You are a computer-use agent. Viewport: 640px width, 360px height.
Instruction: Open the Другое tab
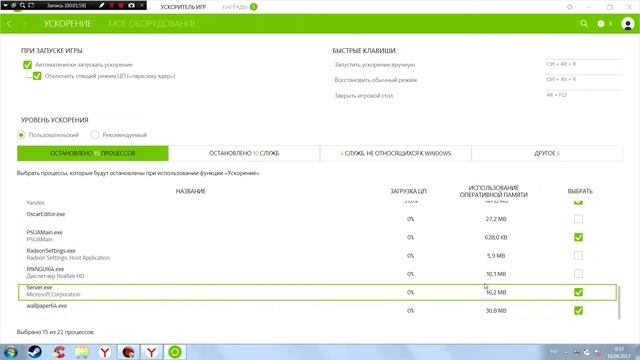547,153
